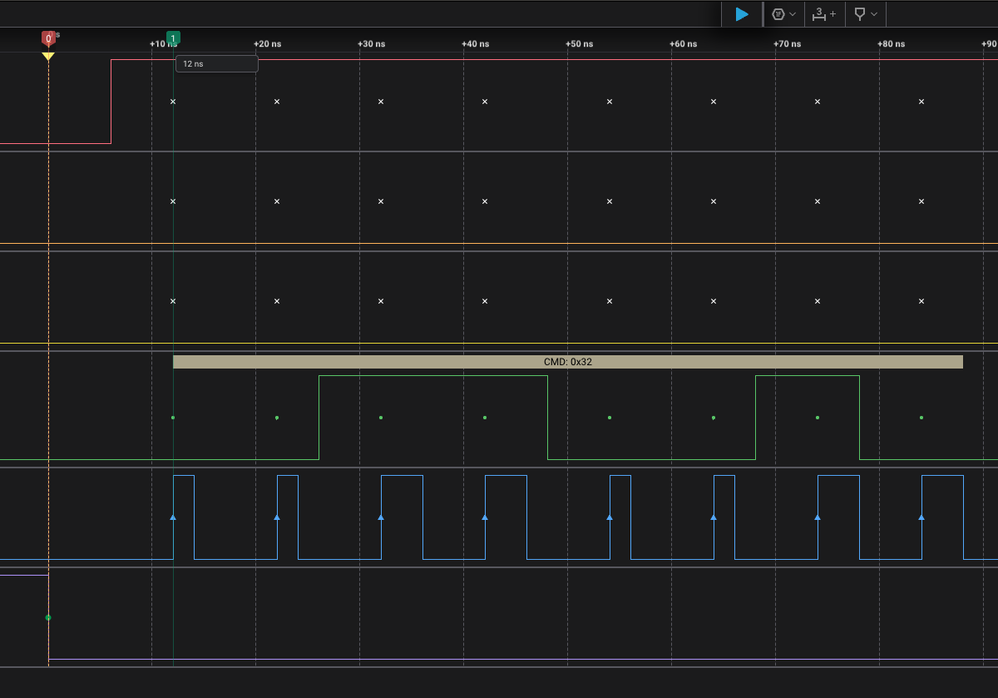Select the CMD: 0x32 decoded frame bar
This screenshot has height=698, width=998.
pos(568,361)
